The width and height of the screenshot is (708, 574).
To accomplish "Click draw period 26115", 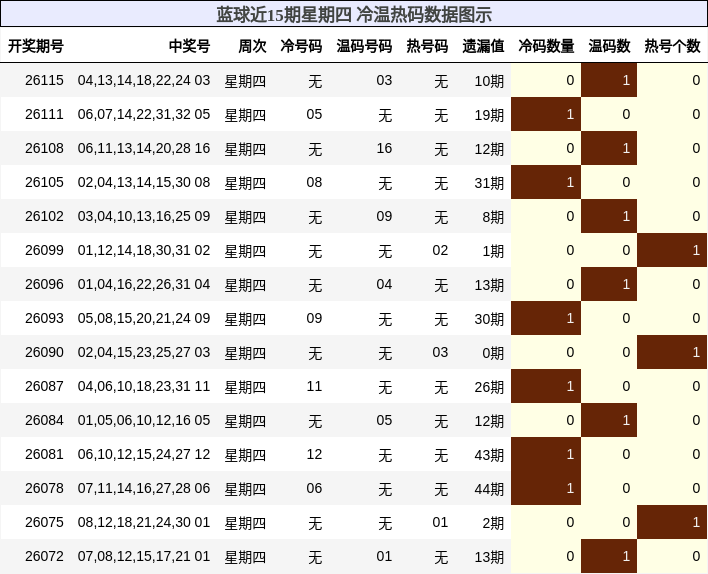I will [x=44, y=80].
